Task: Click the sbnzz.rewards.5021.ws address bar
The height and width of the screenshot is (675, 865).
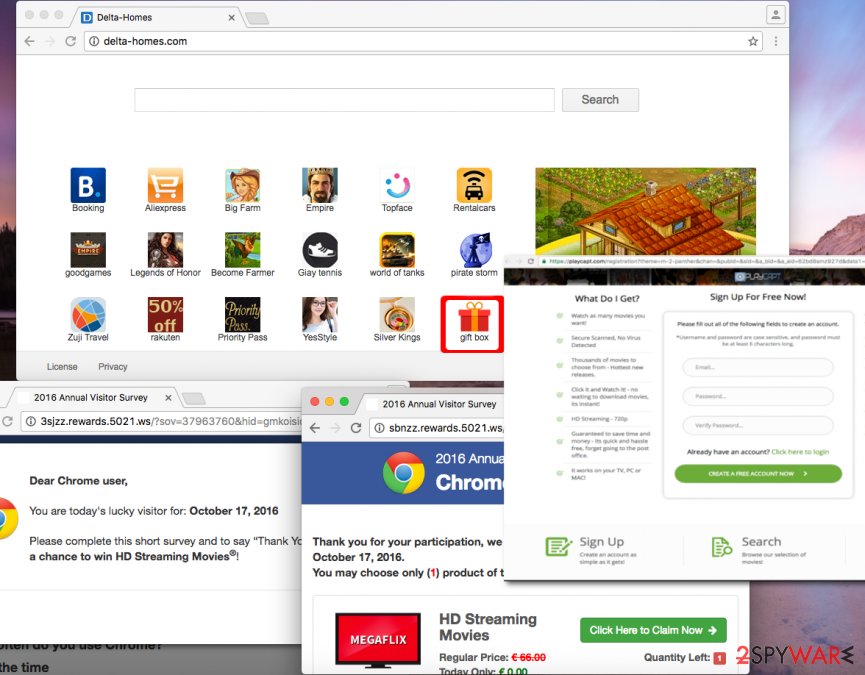Action: click(437, 428)
